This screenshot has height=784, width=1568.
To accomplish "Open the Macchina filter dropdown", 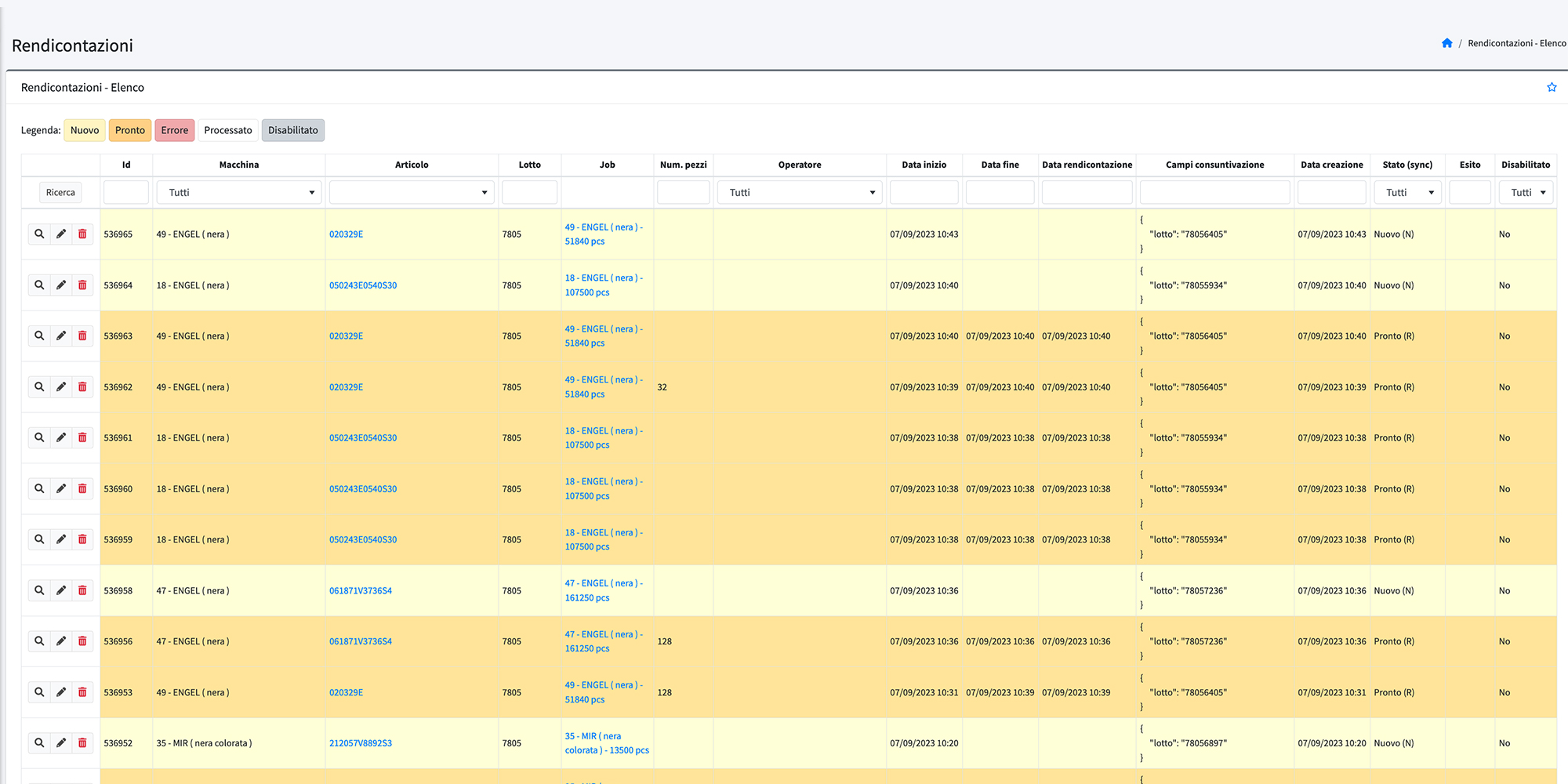I will tap(238, 193).
